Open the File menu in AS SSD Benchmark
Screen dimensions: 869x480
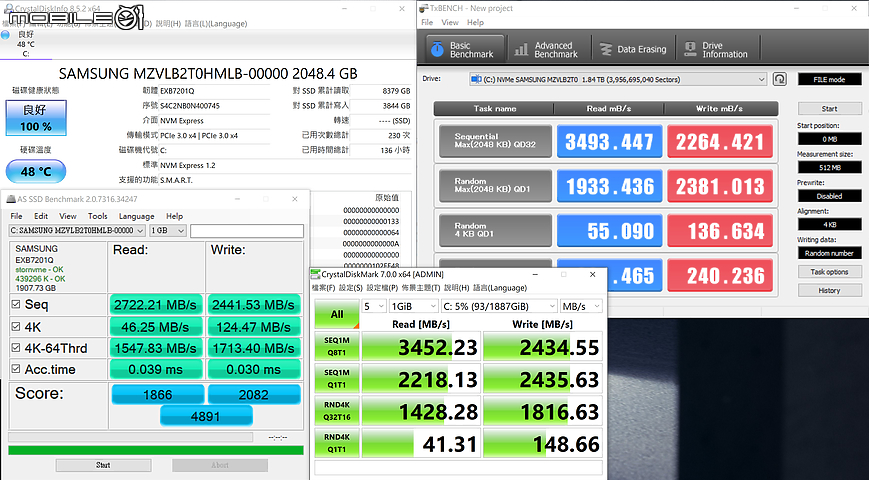(17, 216)
